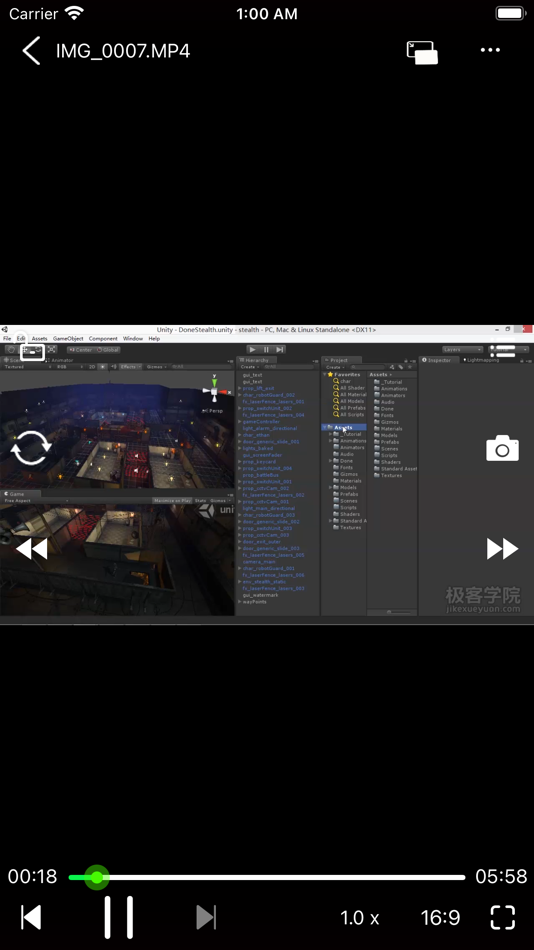Take a snapshot with the camera icon
Screen dimensions: 534x950
pyautogui.click(x=502, y=448)
